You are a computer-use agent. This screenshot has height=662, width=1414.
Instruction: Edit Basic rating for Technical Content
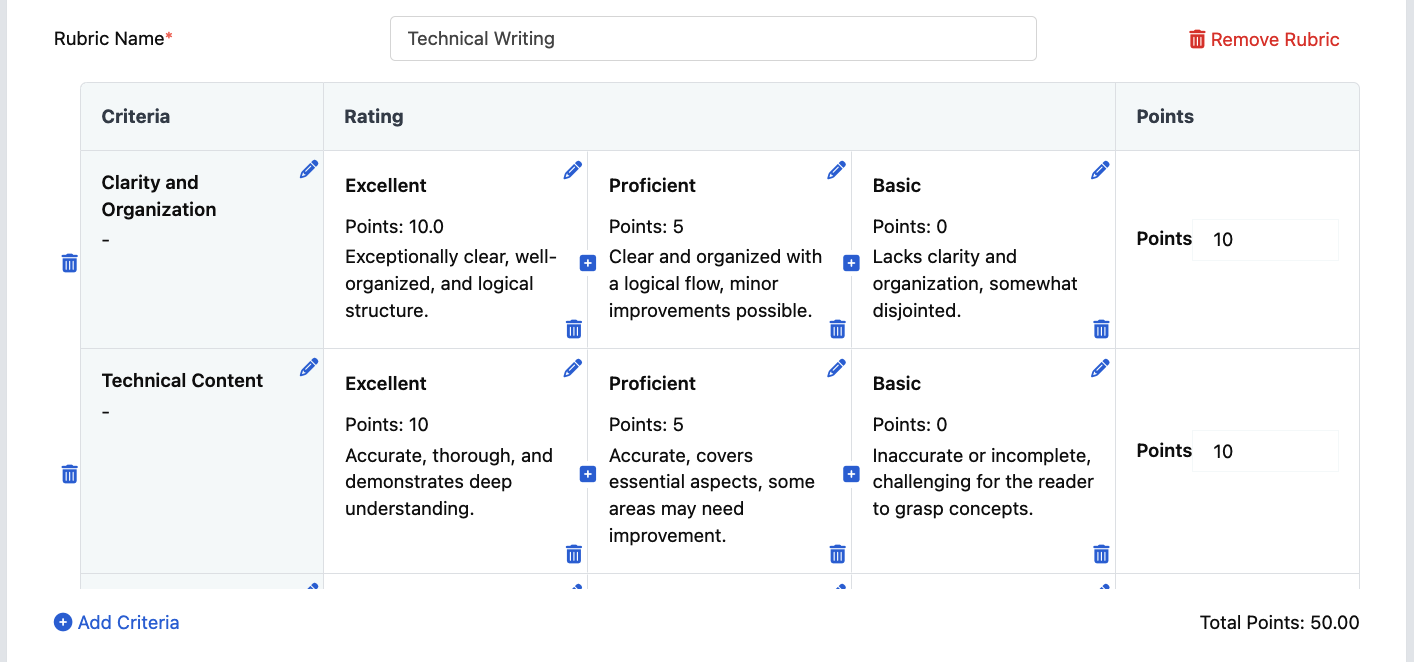pos(1101,368)
